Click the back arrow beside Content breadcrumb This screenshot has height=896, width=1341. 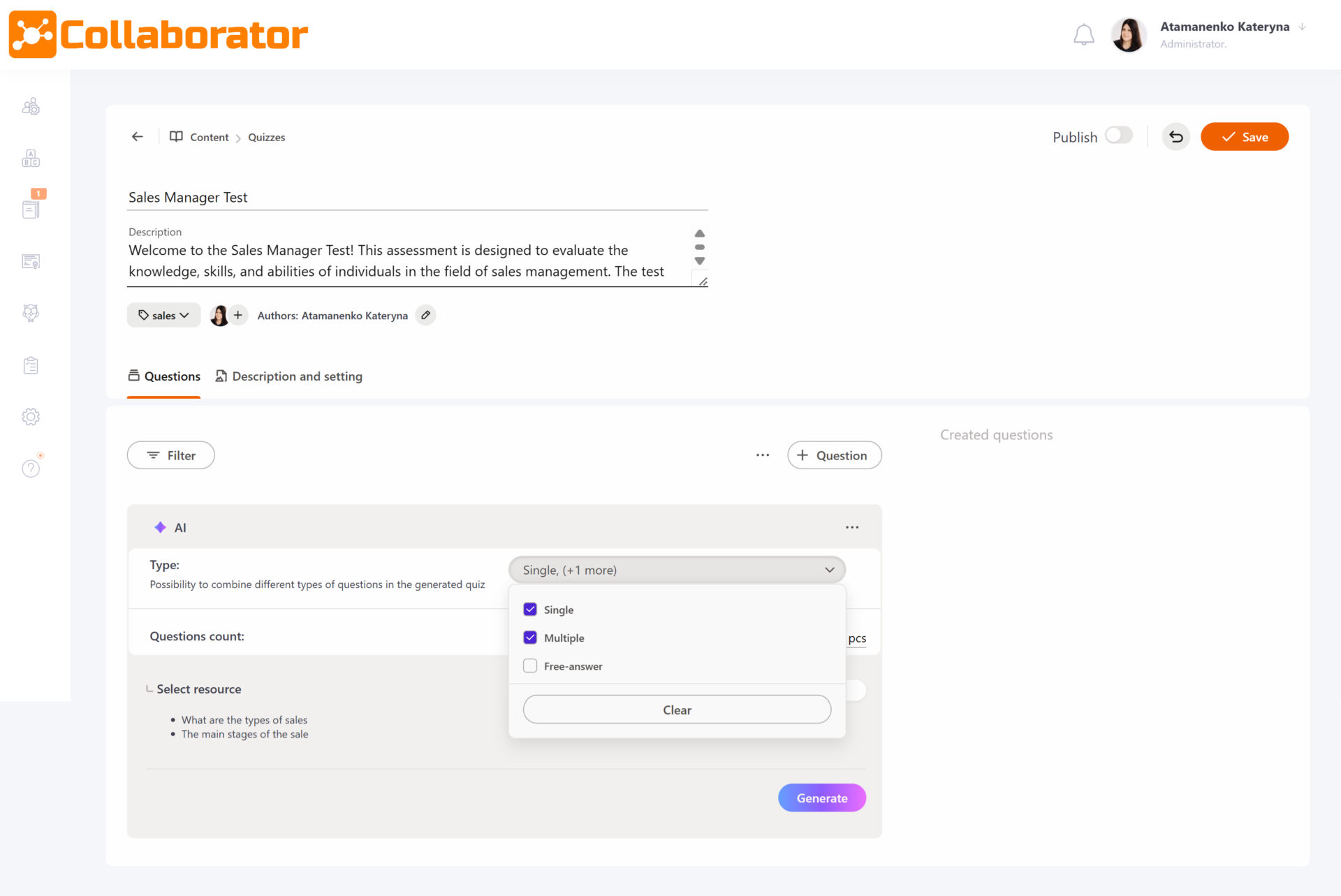[x=138, y=137]
